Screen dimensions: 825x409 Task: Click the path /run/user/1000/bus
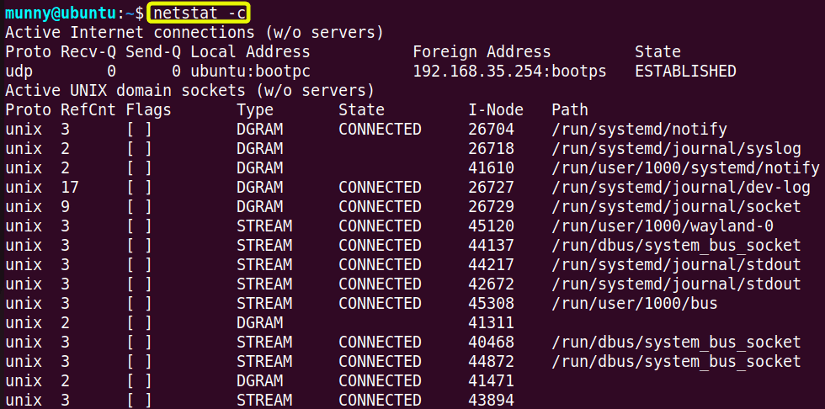point(634,304)
